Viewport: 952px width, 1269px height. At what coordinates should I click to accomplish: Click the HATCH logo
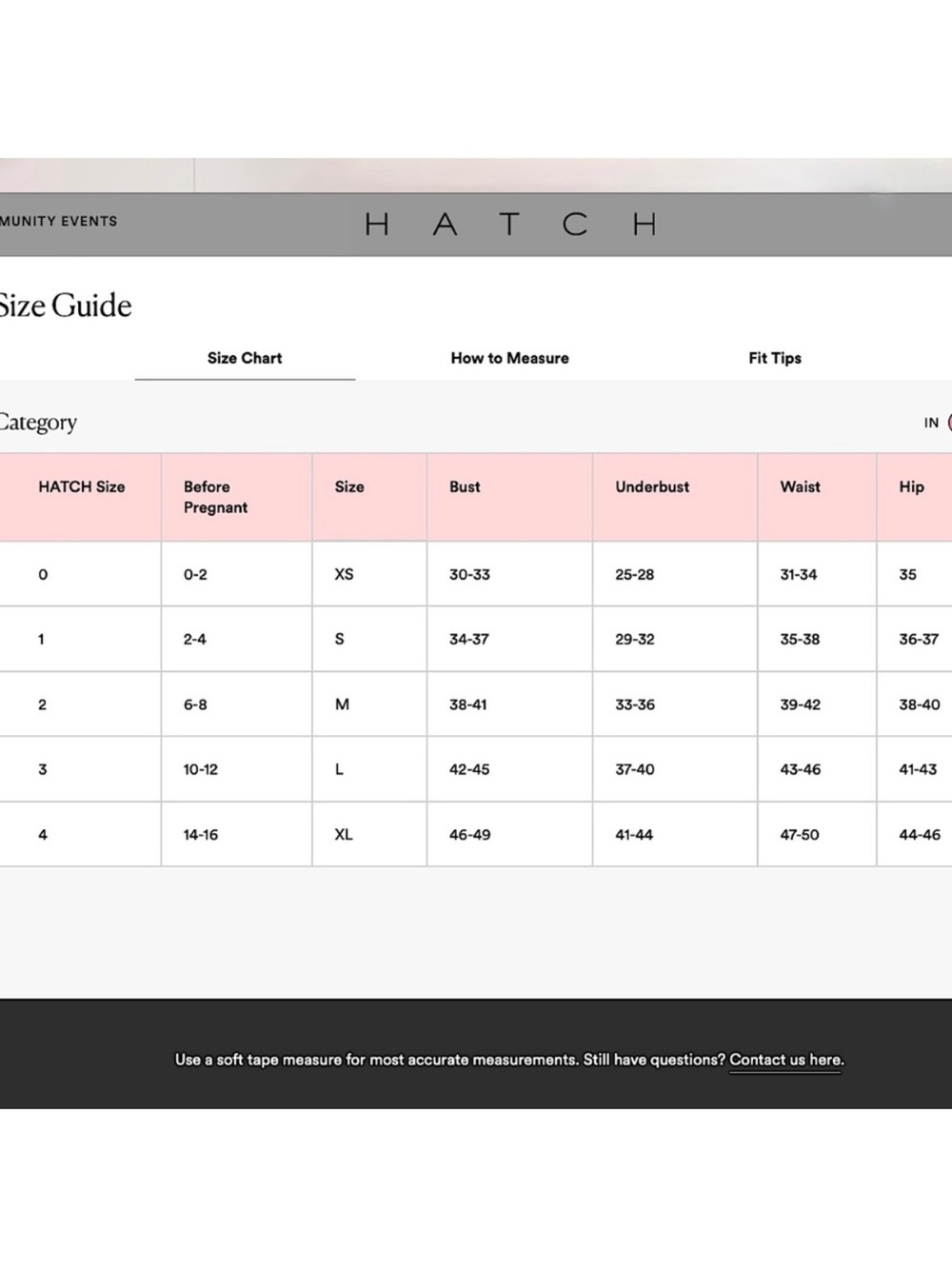pyautogui.click(x=511, y=225)
